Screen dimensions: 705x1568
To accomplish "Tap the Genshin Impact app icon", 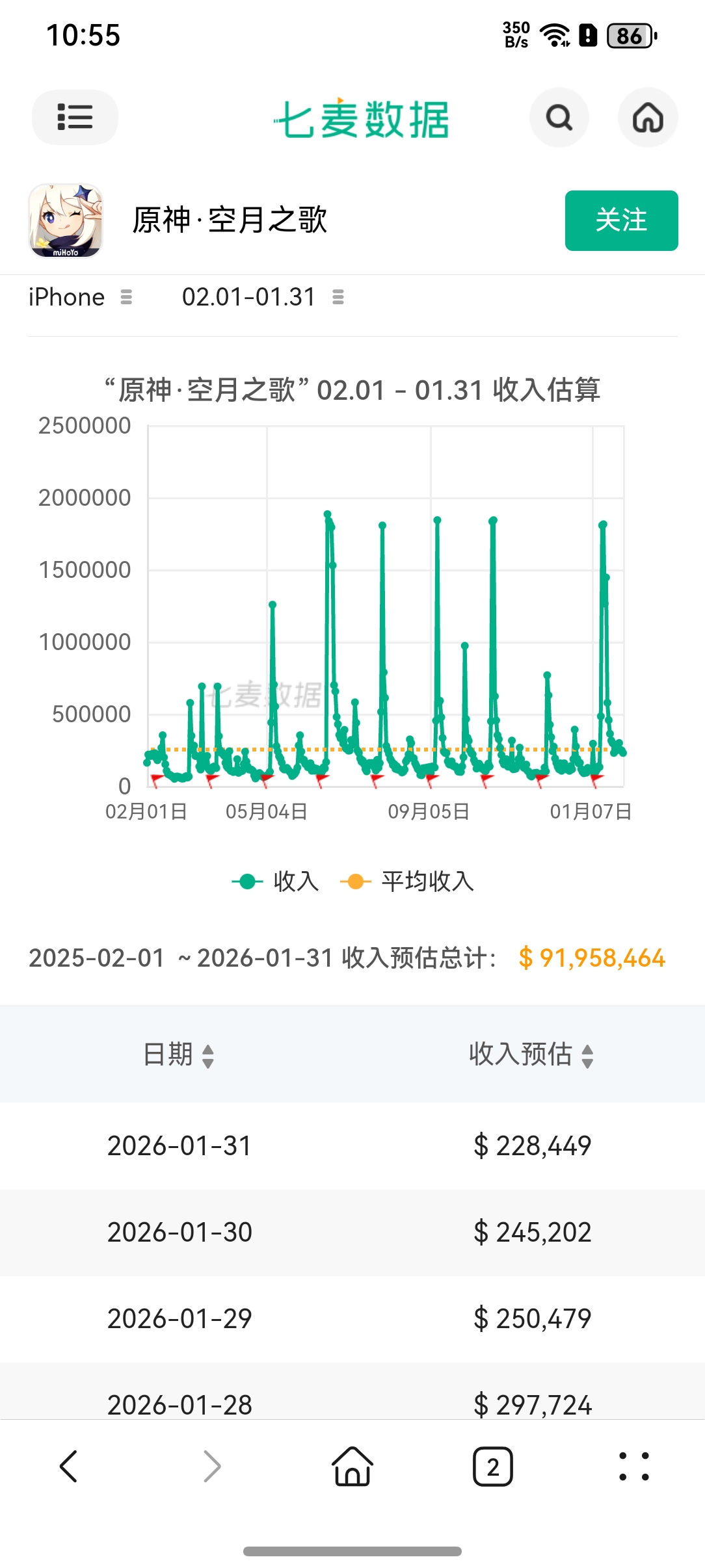I will (x=66, y=220).
